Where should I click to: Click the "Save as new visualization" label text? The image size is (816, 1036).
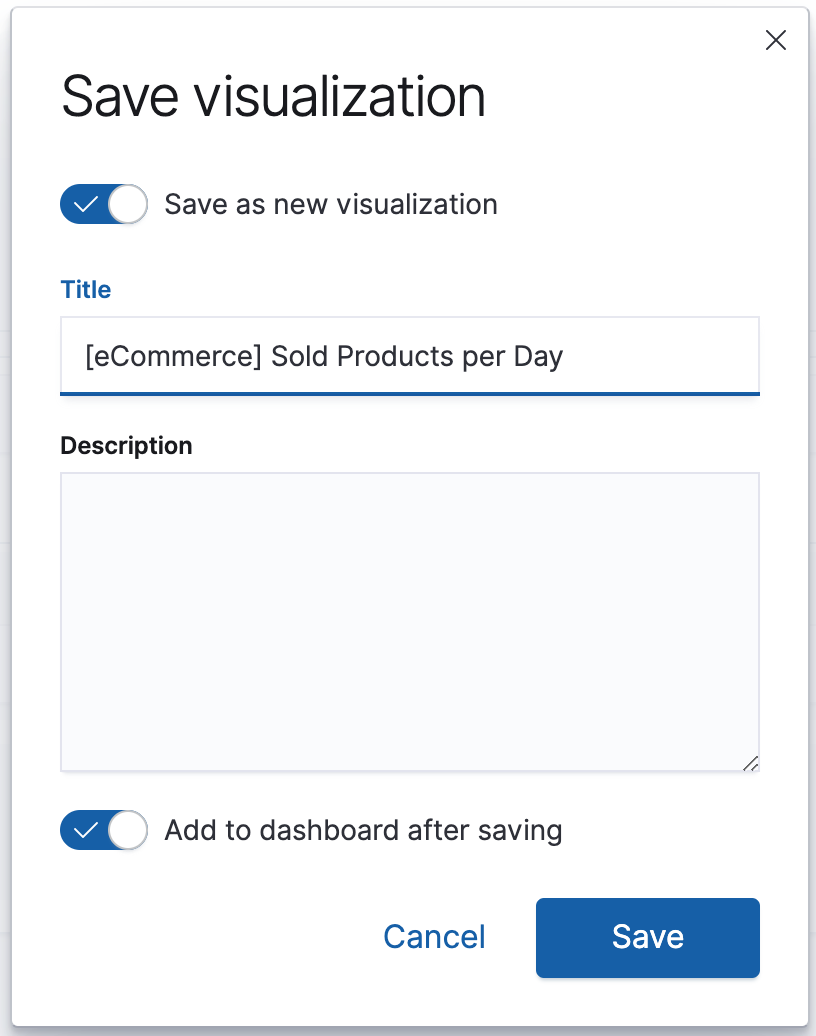(330, 205)
